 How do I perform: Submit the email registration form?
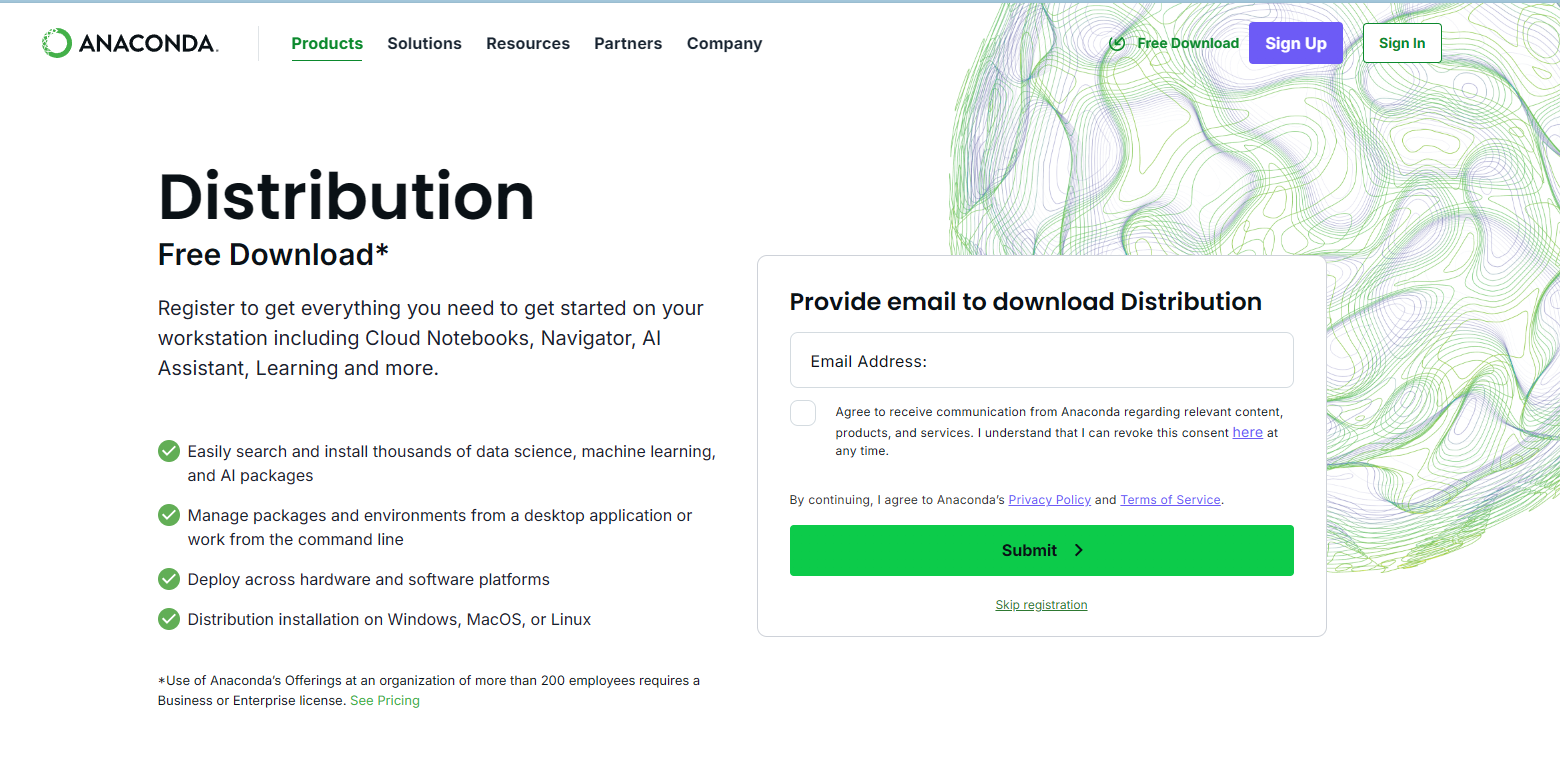tap(1042, 550)
